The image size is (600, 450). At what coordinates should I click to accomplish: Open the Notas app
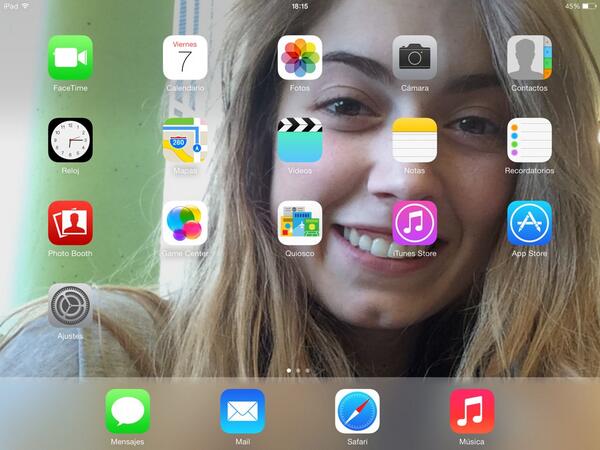pos(415,140)
